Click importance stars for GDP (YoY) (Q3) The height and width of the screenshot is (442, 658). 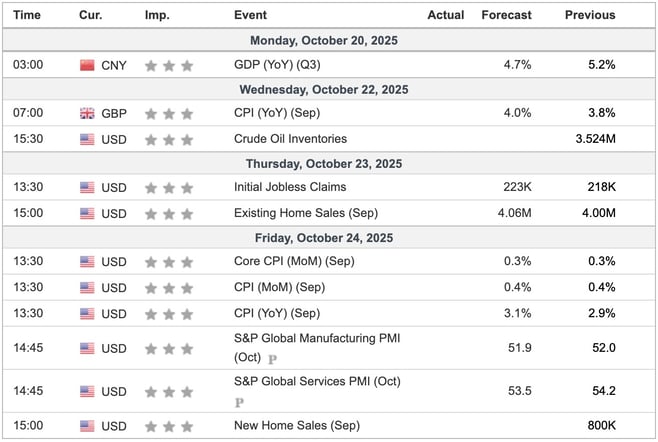[x=168, y=65]
